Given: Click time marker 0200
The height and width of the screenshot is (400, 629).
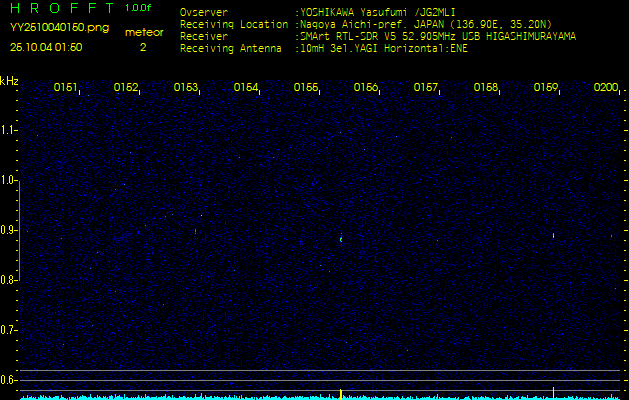Looking at the screenshot, I should 606,87.
